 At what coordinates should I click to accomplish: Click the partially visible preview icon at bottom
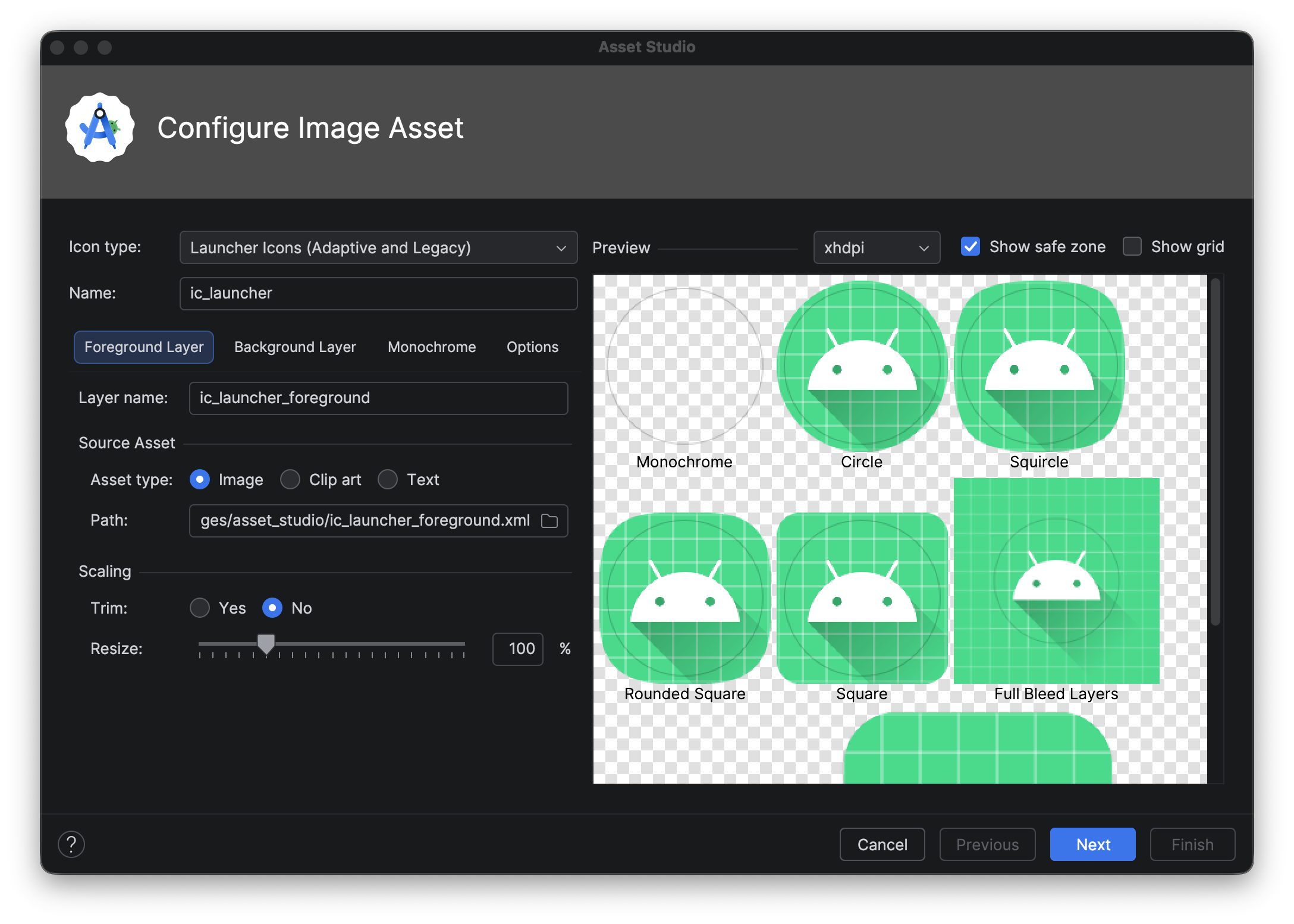coord(978,748)
